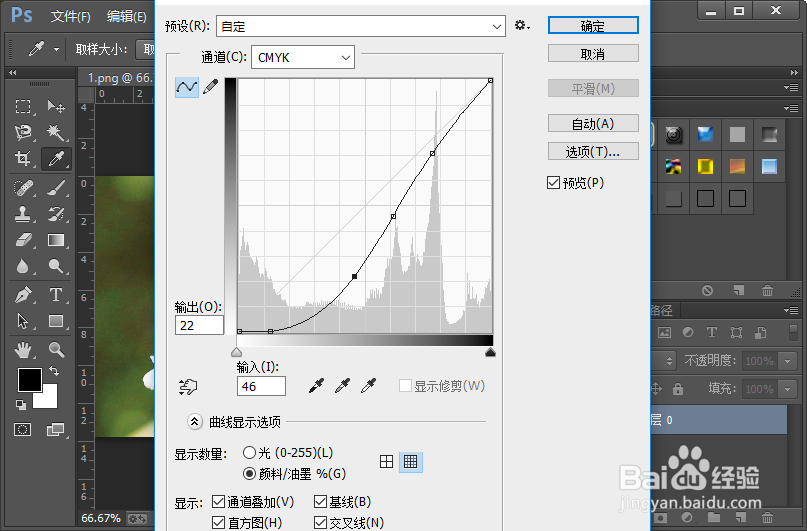
Task: Pick the black point eyedropper
Action: point(316,386)
